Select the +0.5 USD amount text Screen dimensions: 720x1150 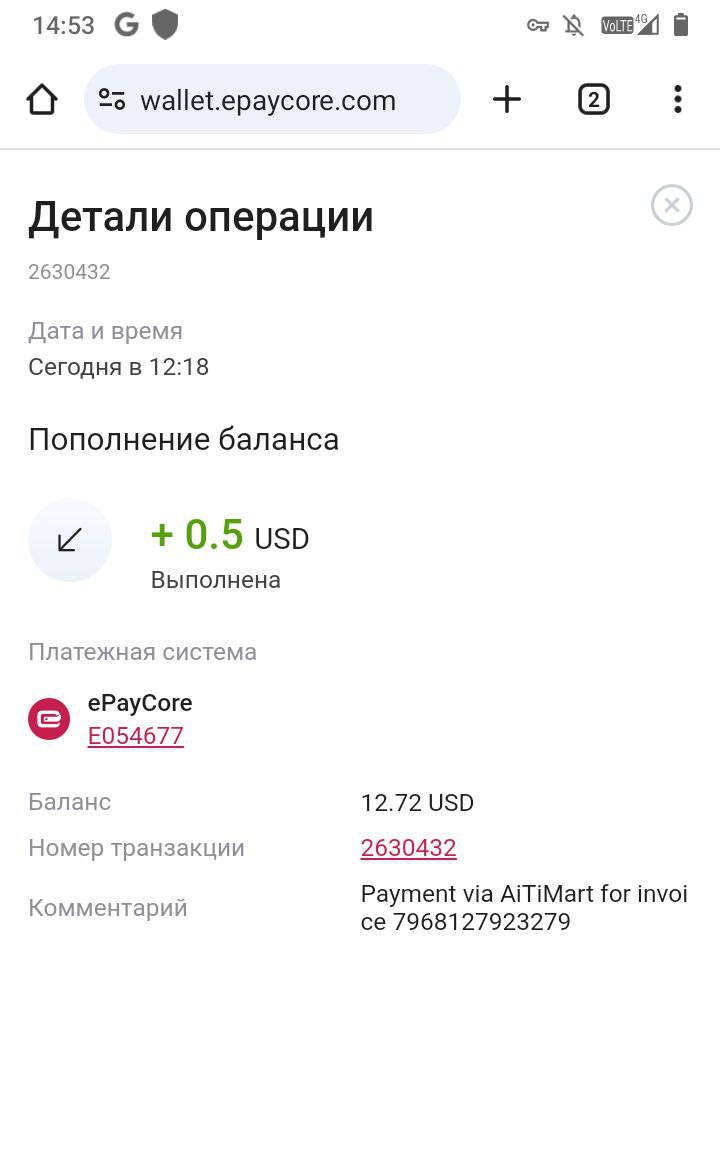[230, 535]
